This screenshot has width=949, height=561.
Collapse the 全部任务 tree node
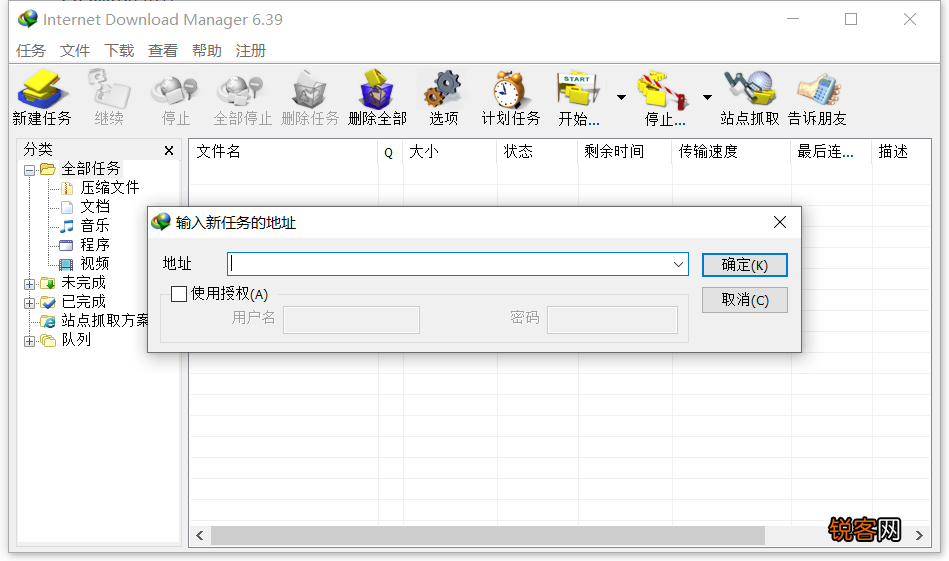pos(29,170)
